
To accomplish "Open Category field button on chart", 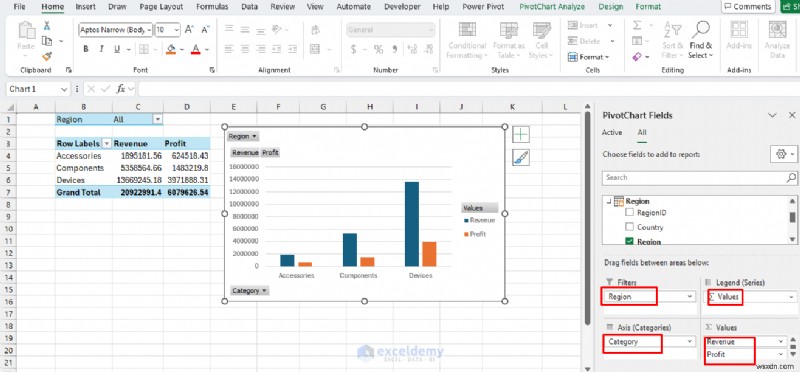I will (x=250, y=290).
